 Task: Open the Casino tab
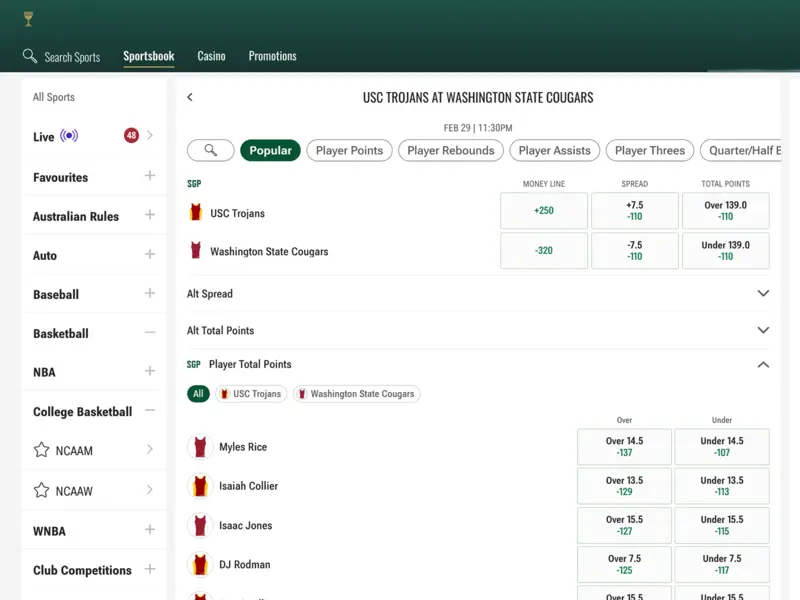(211, 56)
